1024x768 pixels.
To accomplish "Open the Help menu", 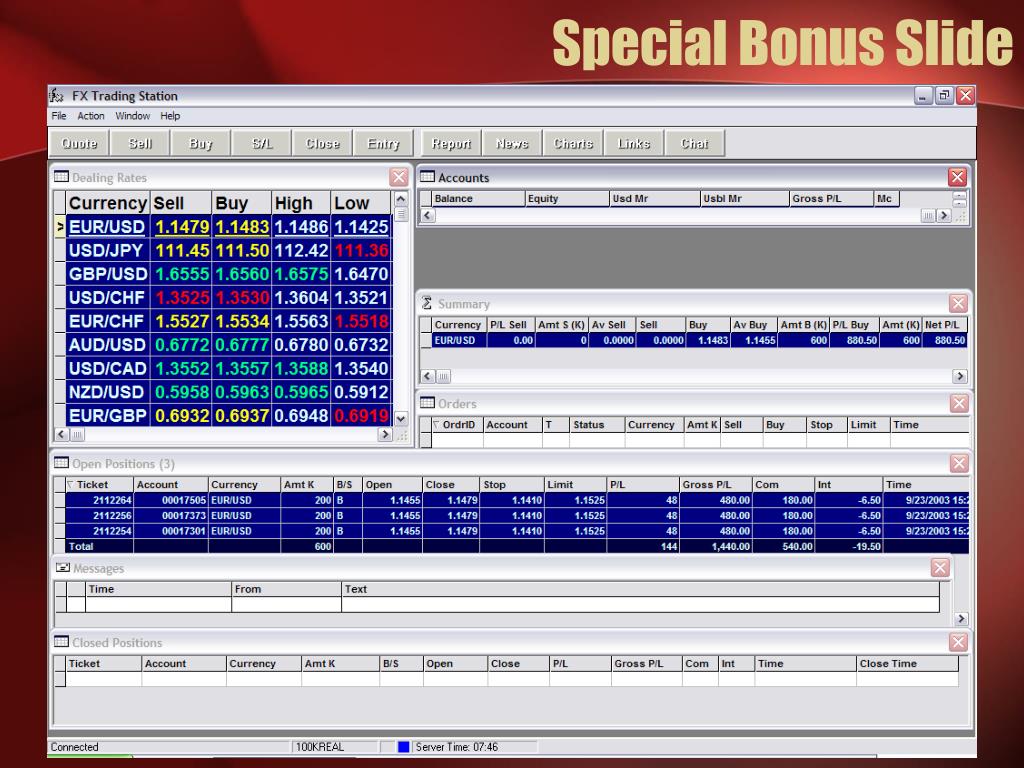I will [x=170, y=116].
